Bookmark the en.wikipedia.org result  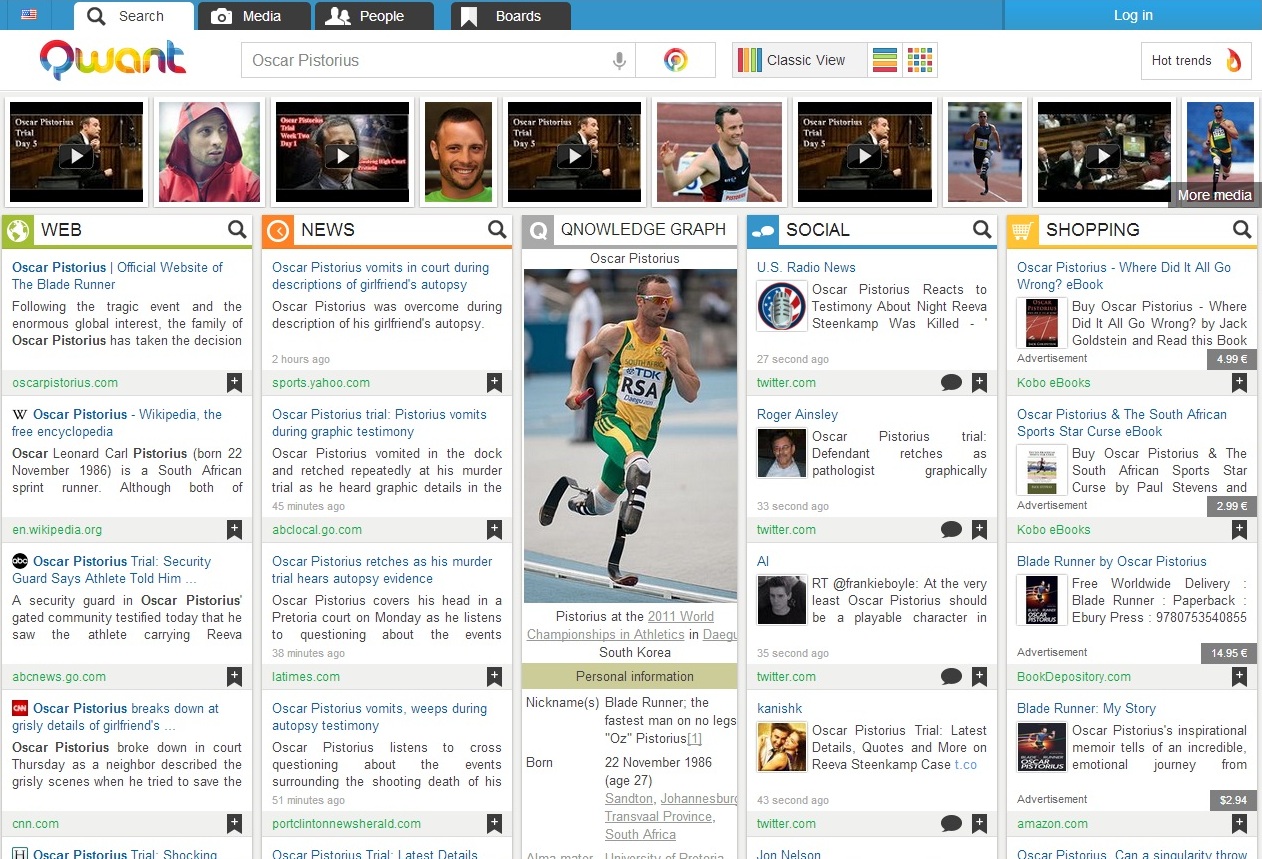(234, 529)
